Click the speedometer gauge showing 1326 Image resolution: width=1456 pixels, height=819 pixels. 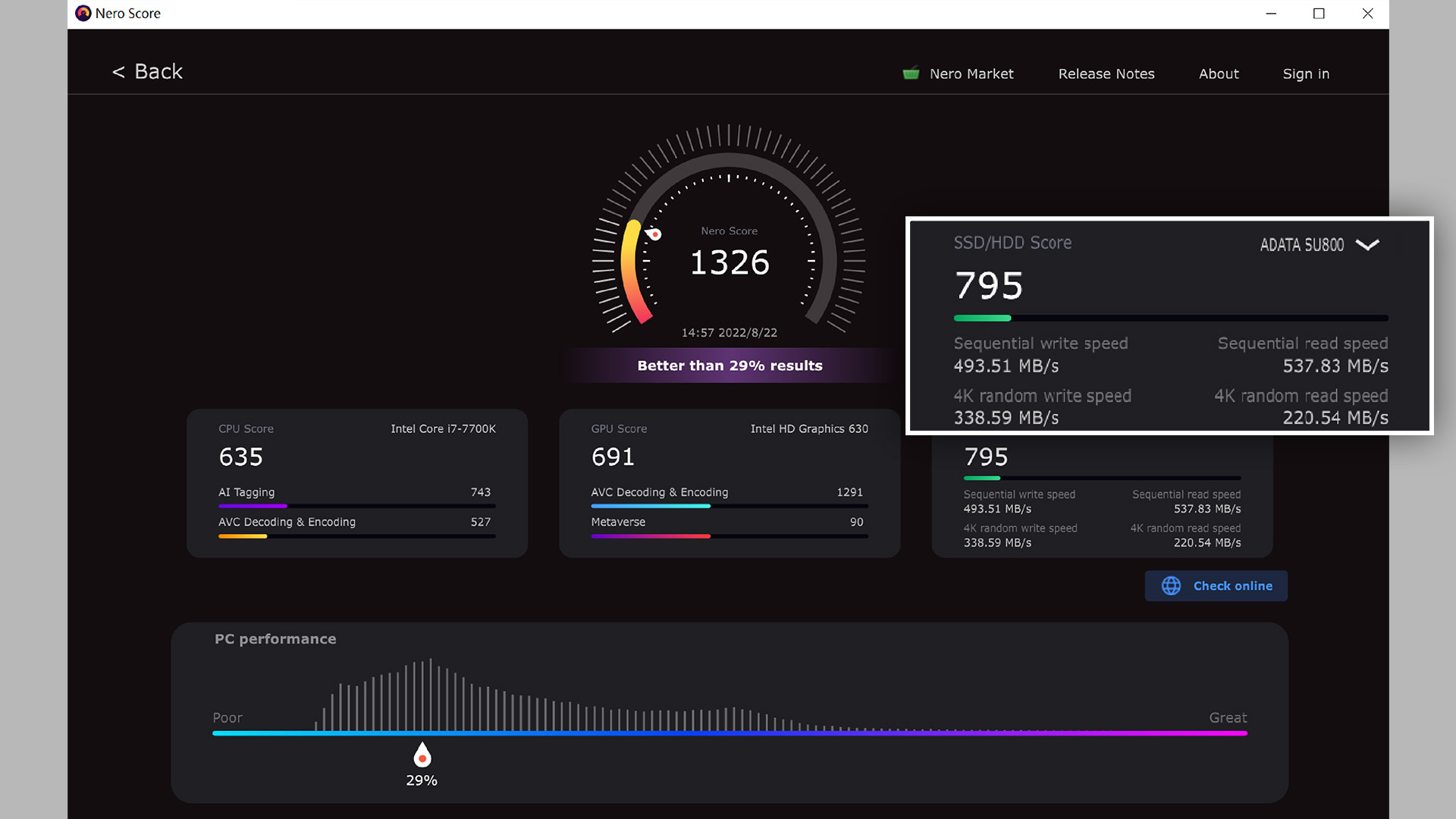click(x=728, y=250)
